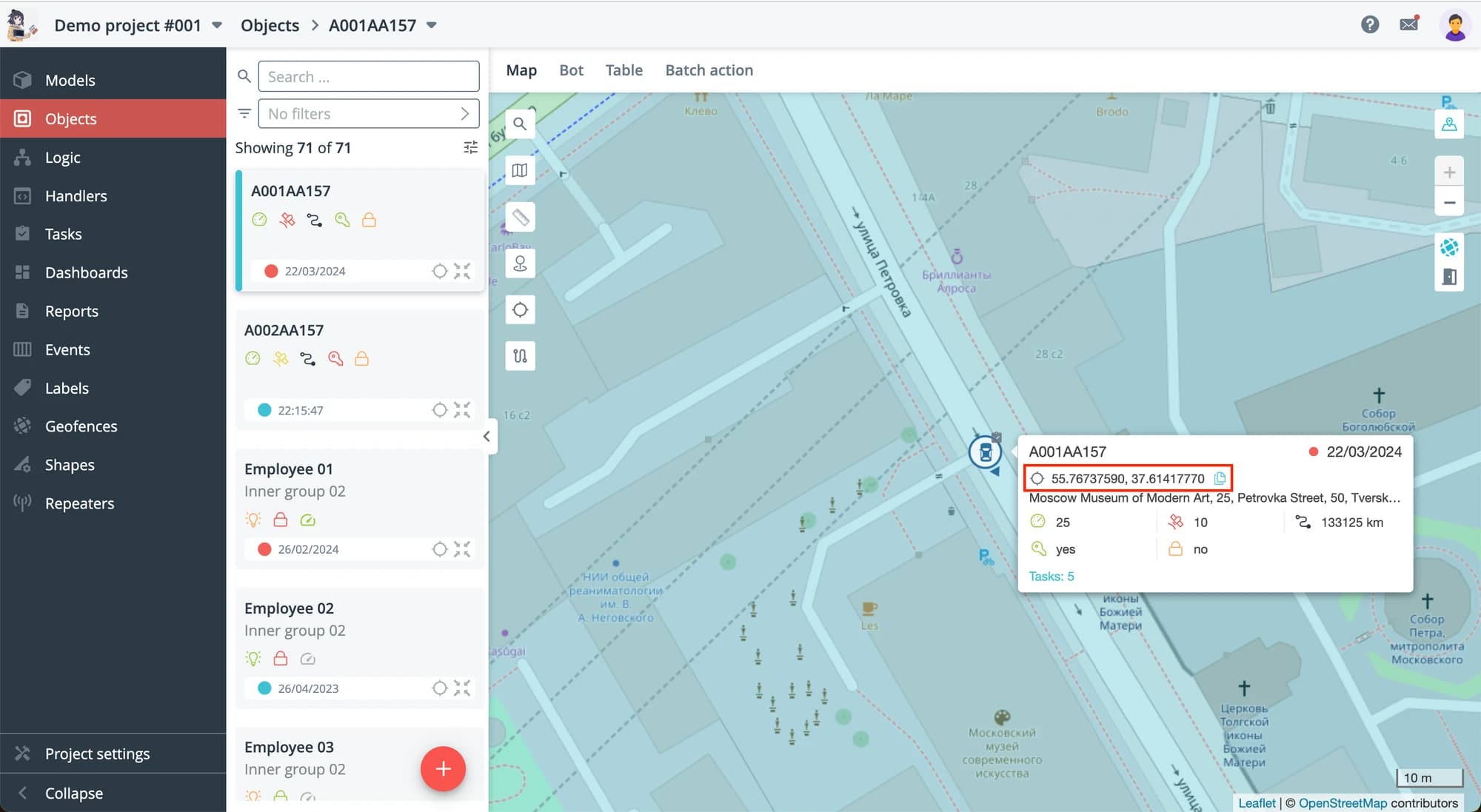
Task: Copy coordinates in A001AA157 popup
Action: (x=1220, y=479)
